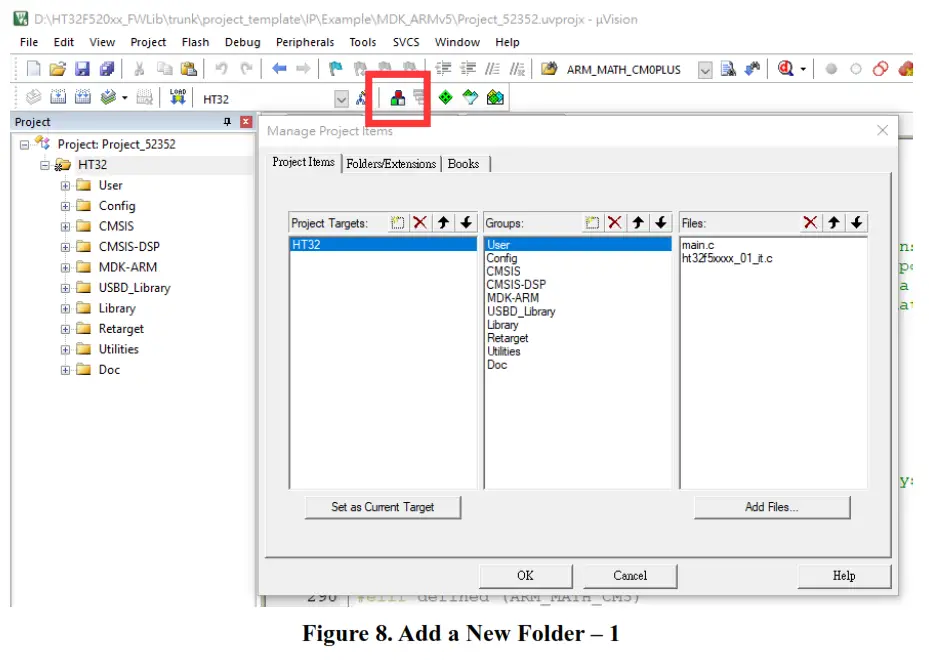Image resolution: width=929 pixels, height=669 pixels.
Task: Collapse the HT32 target tree node
Action: point(44,165)
